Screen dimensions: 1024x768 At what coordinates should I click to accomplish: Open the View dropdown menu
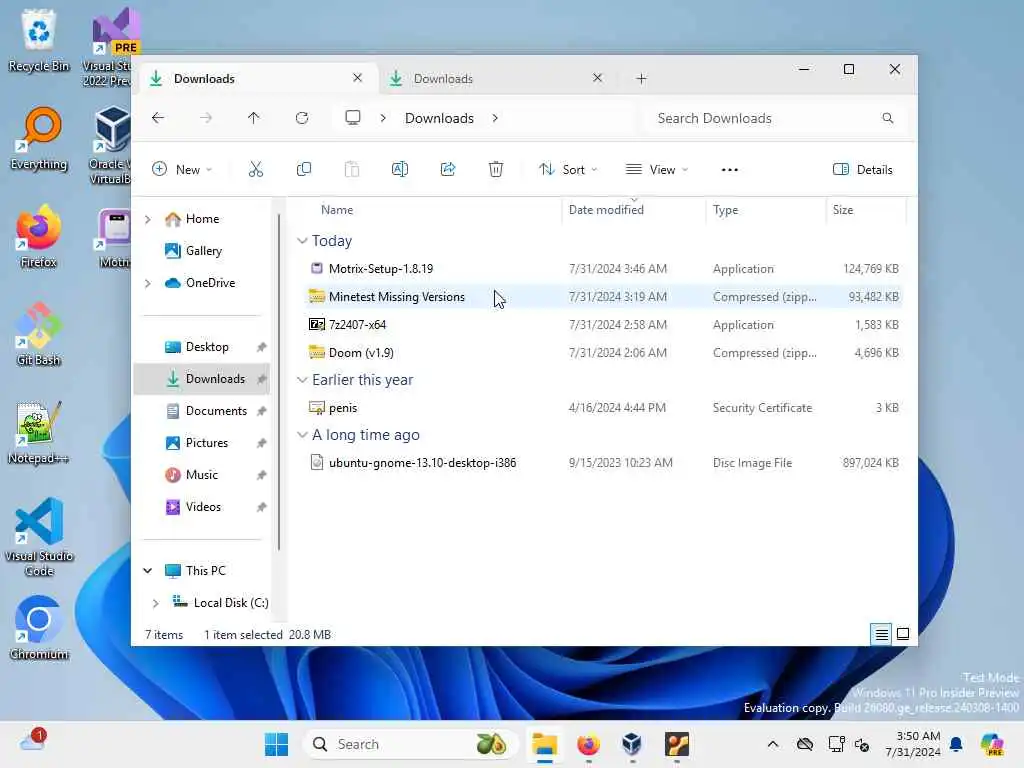point(657,170)
